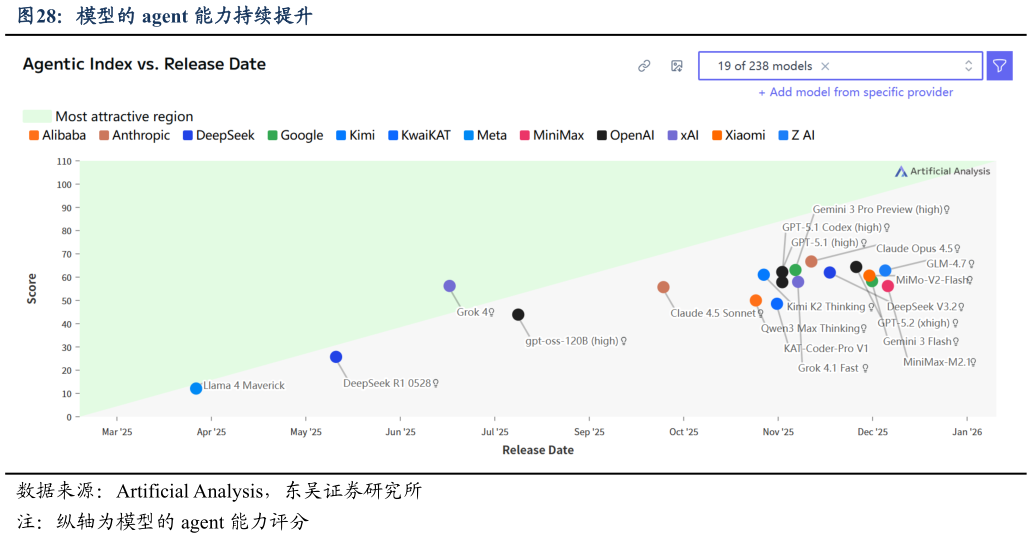The width and height of the screenshot is (1032, 538).
Task: Toggle Anthropic series in the legend
Action: (134, 135)
